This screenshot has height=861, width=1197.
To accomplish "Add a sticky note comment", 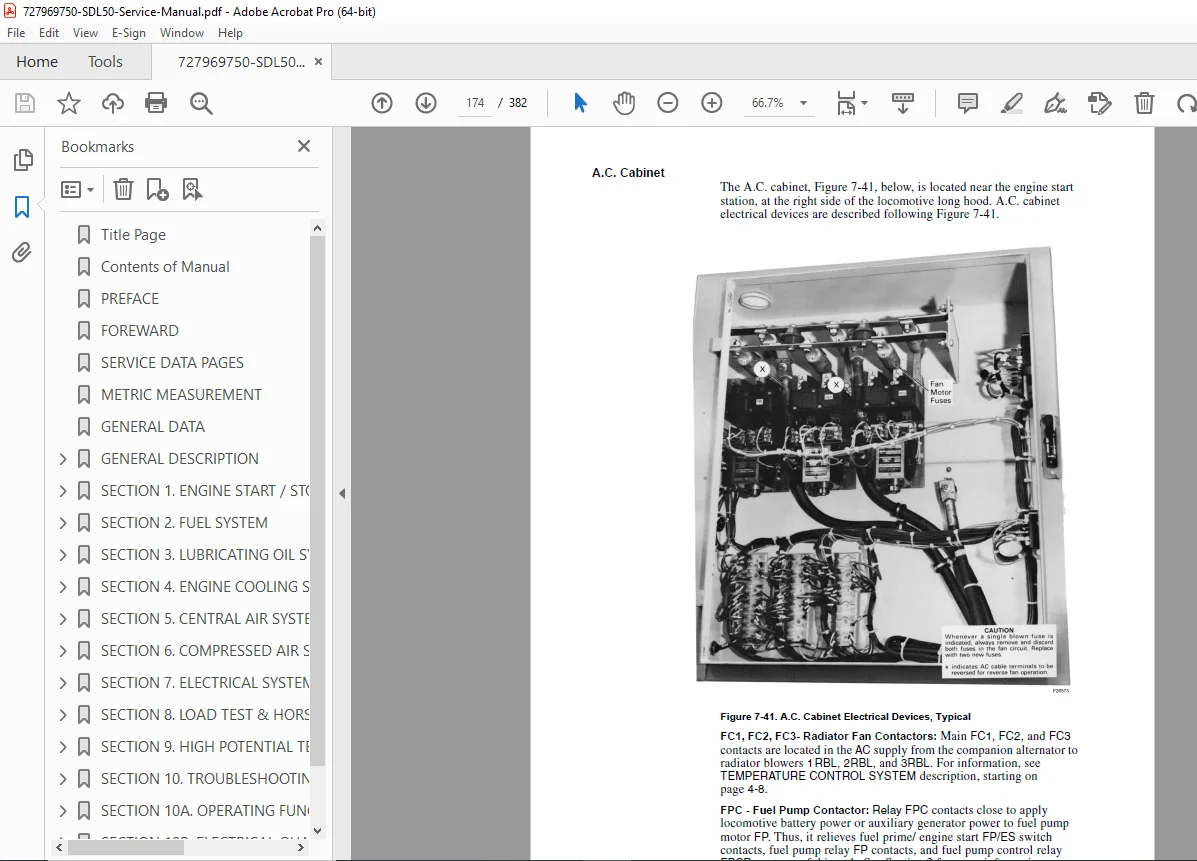I will pos(967,103).
